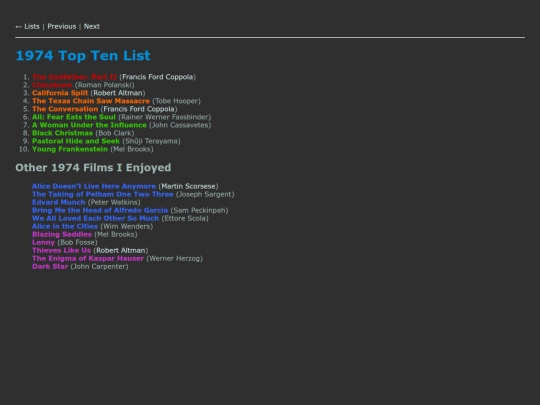Click director Francis Ford Coppola beside The Godfather
Viewport: 540px width, 405px height.
click(158, 77)
